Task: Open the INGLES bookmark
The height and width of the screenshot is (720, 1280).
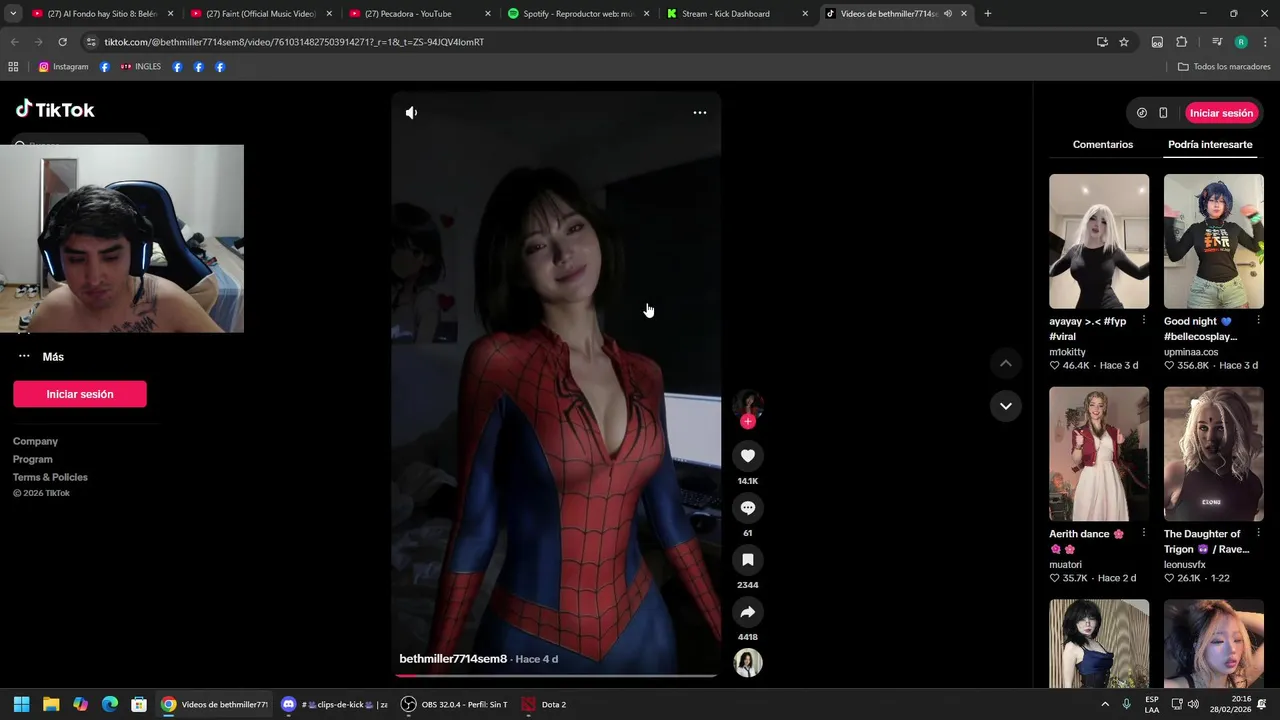Action: pyautogui.click(x=140, y=67)
